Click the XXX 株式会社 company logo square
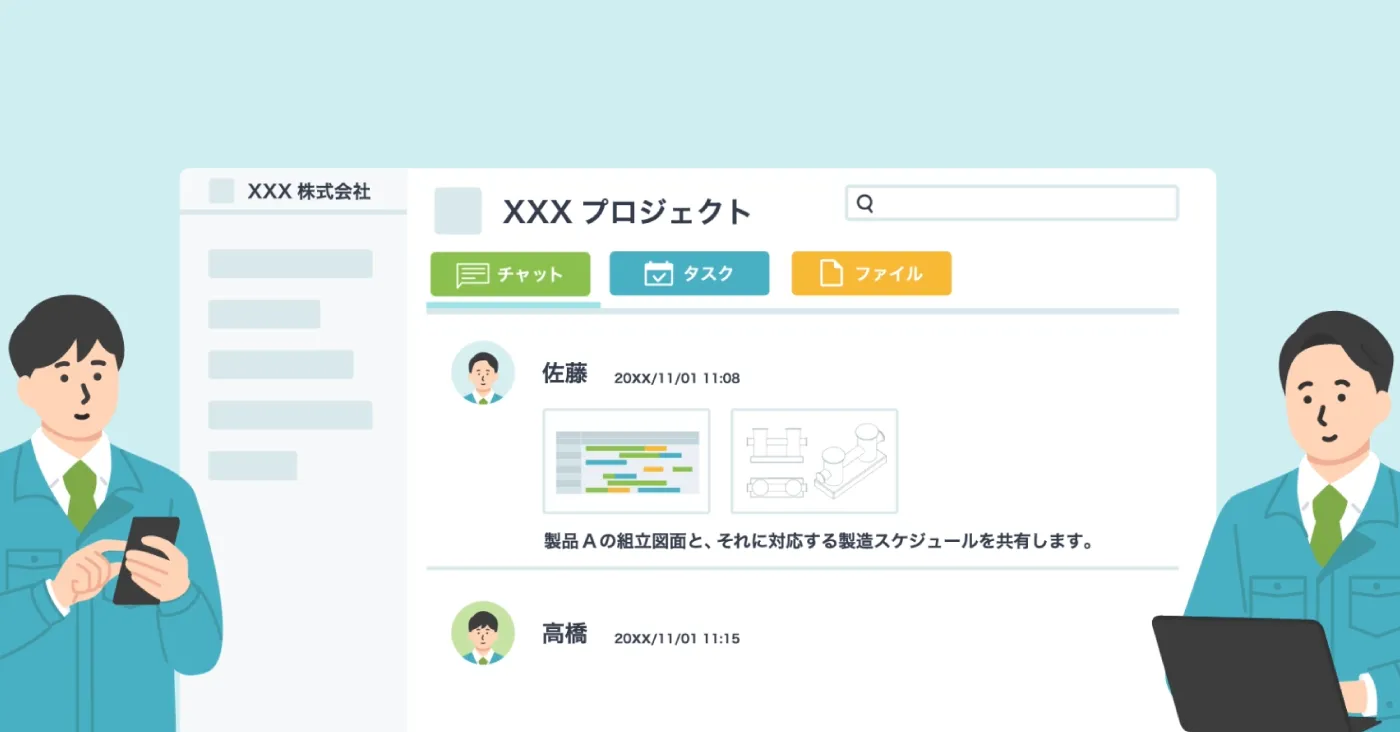Screen dimensions: 1400x732 pos(221,190)
